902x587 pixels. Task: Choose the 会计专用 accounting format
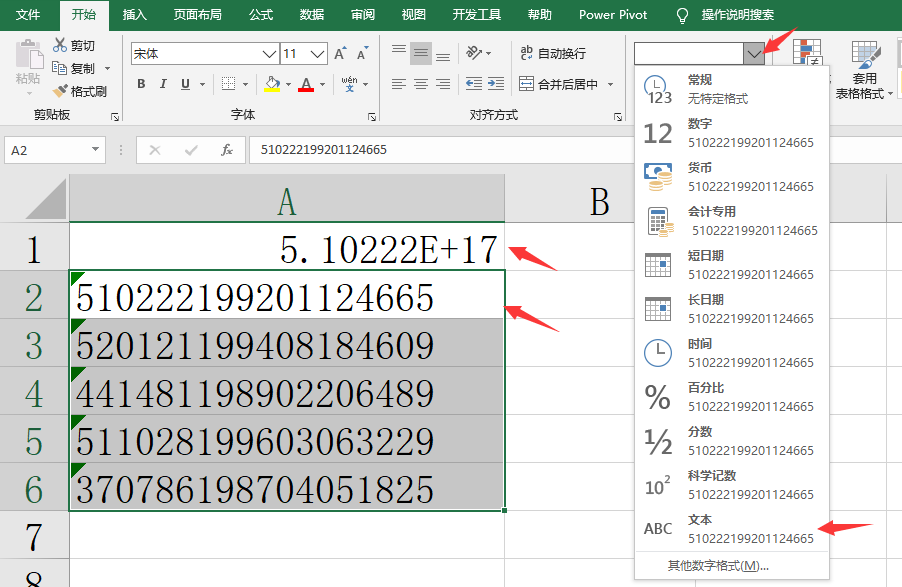click(x=732, y=221)
